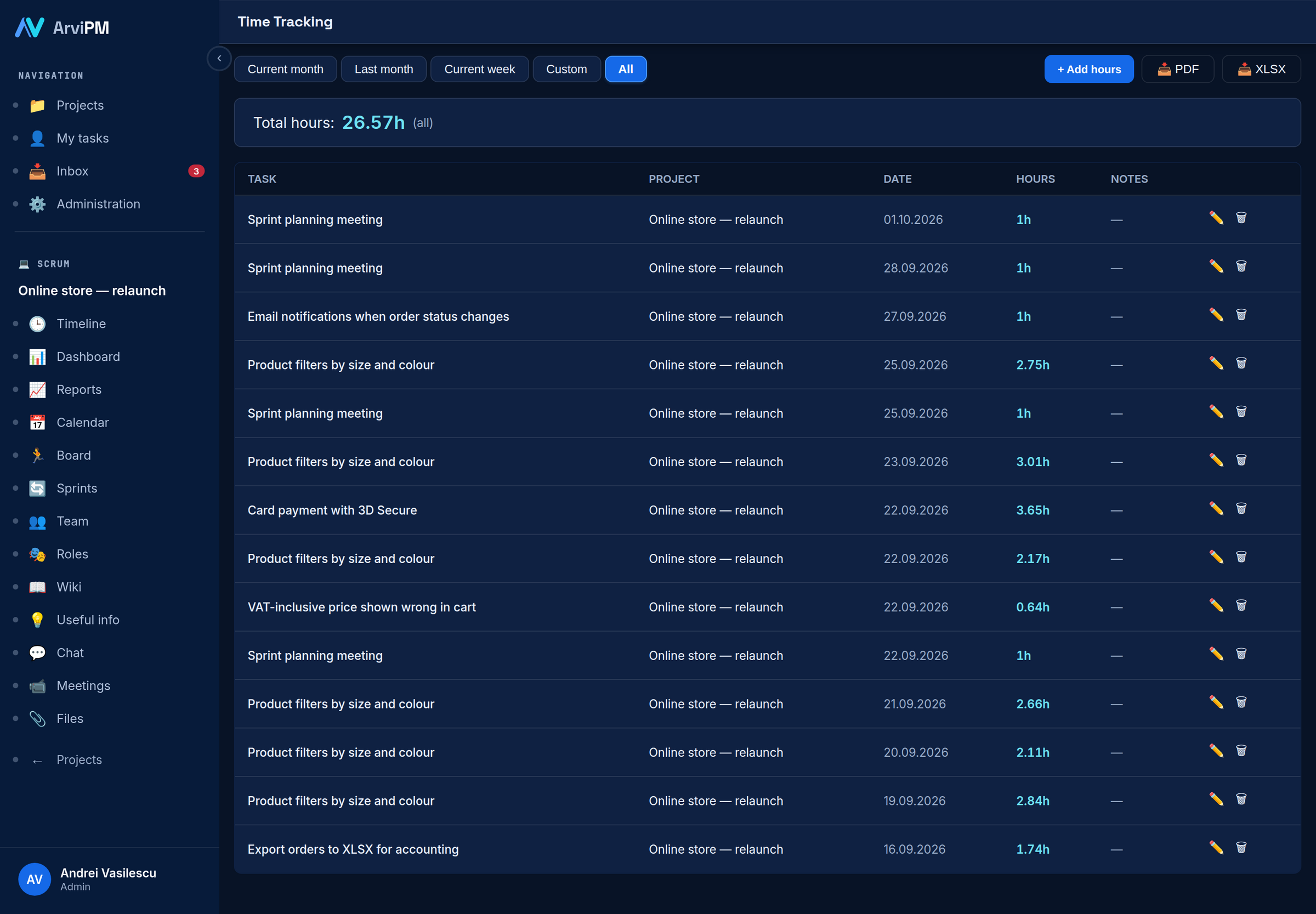
Task: Delete the Export orders to XLSX entry
Action: pos(1241,848)
